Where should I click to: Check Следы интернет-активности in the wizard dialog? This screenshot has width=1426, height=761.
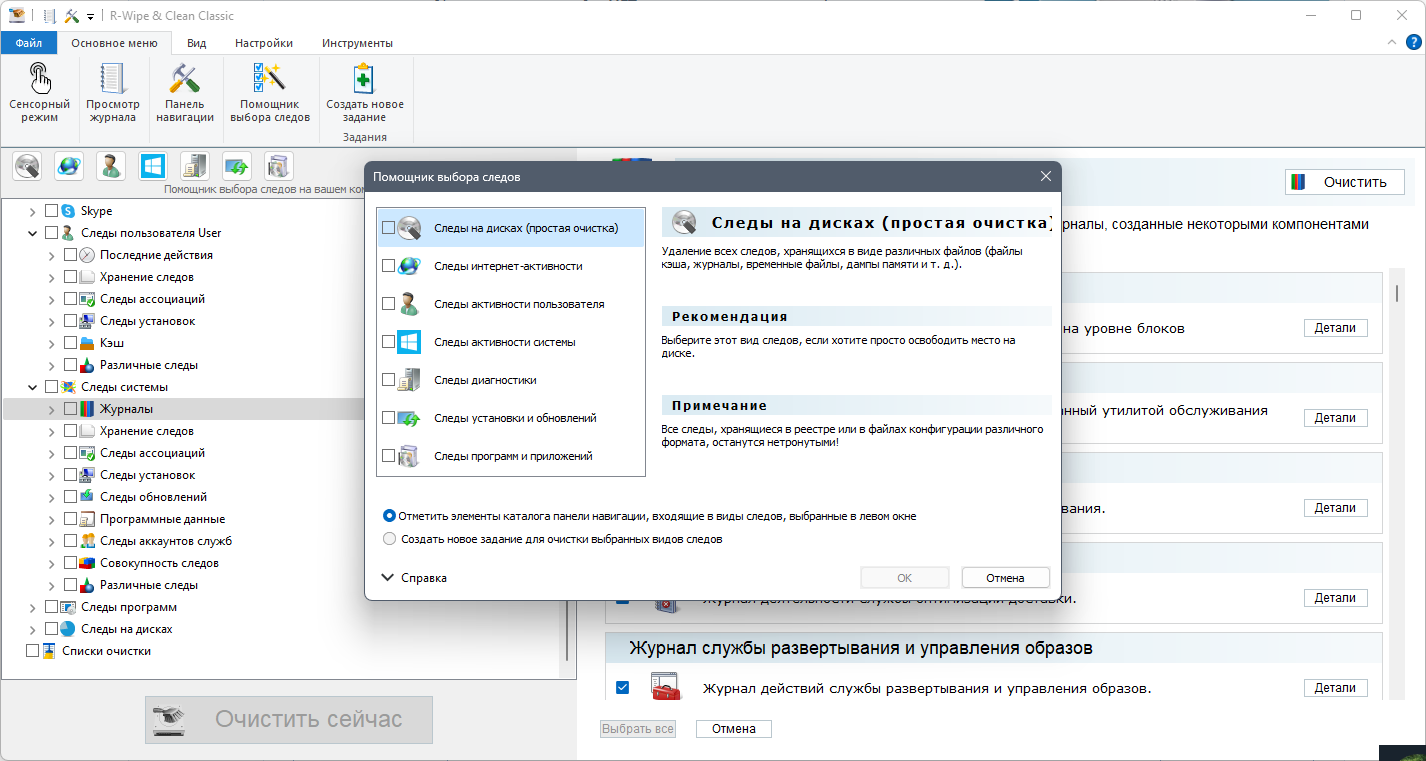point(388,266)
